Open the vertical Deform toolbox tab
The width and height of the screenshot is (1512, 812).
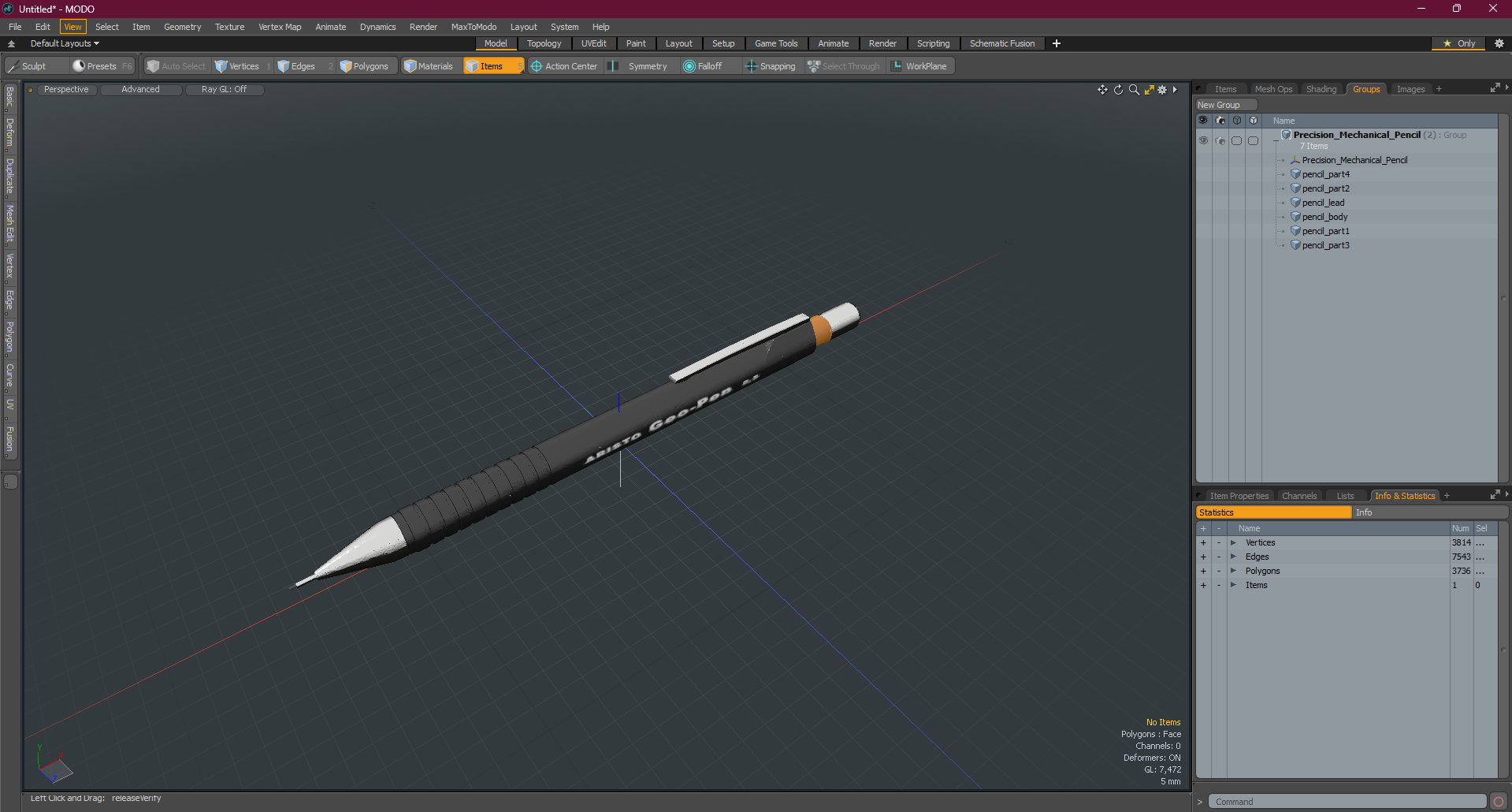[x=10, y=132]
